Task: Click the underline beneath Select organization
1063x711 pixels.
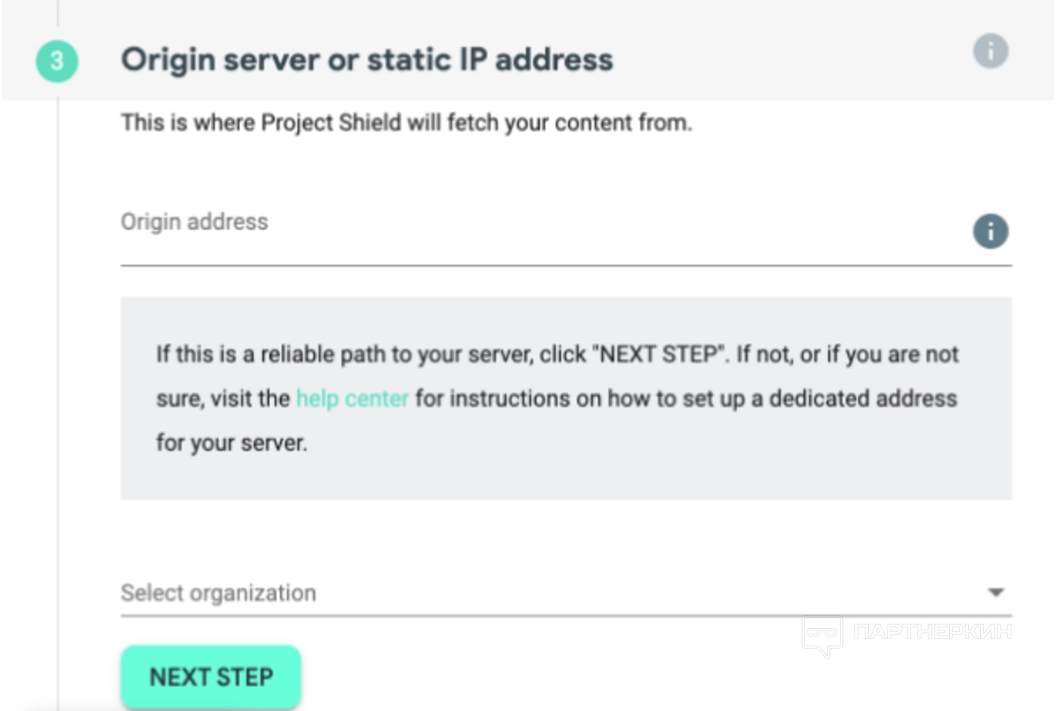Action: click(566, 615)
